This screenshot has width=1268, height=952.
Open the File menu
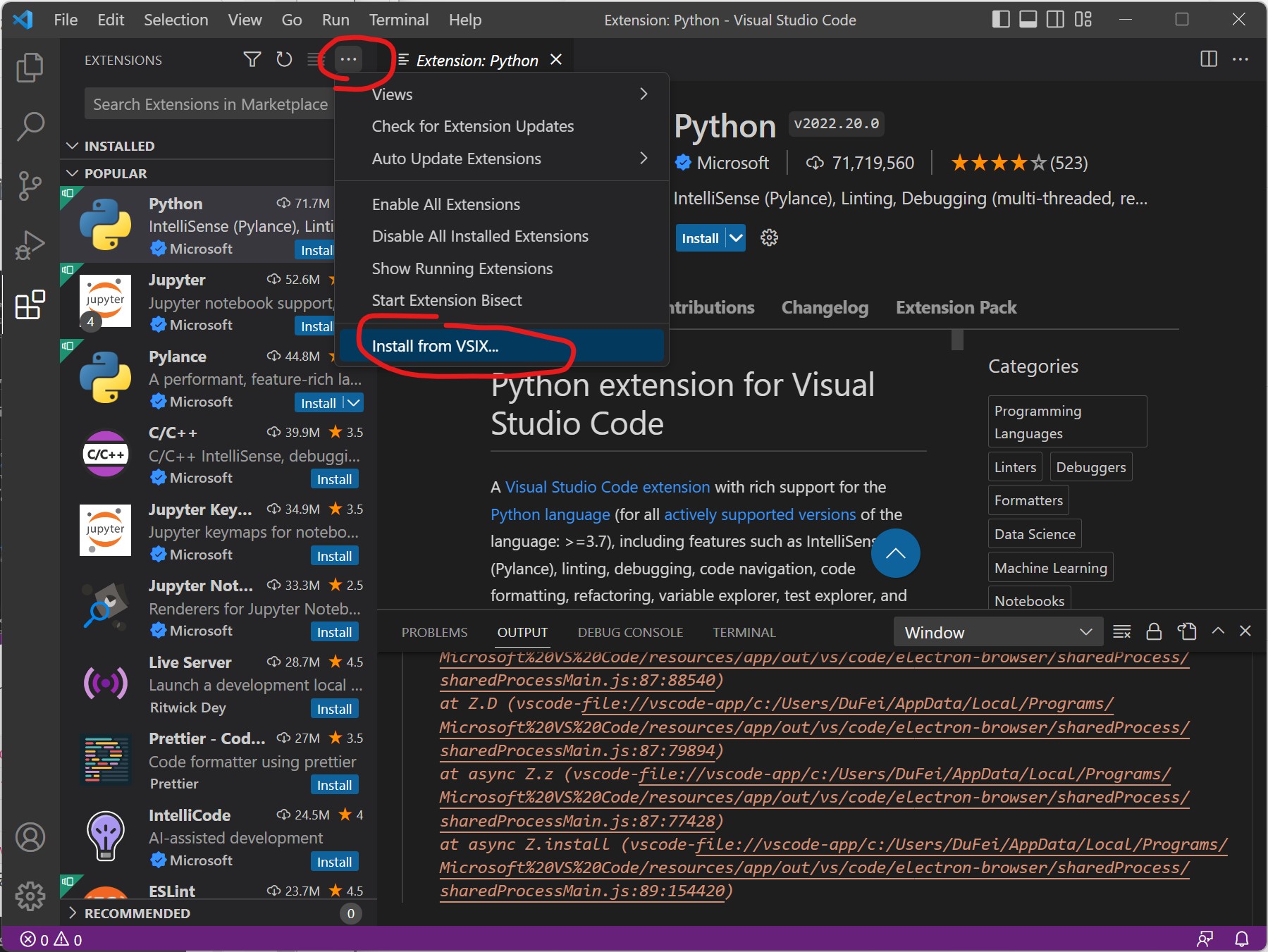66,20
